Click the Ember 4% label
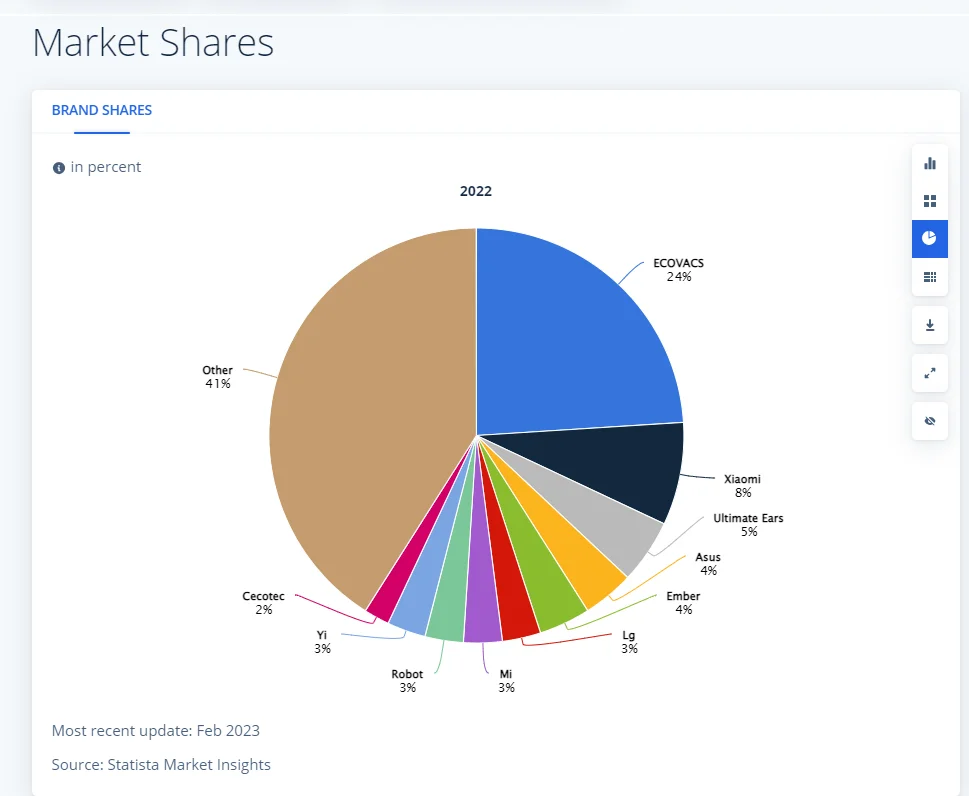Screen dimensions: 969x796 pyautogui.click(x=683, y=603)
